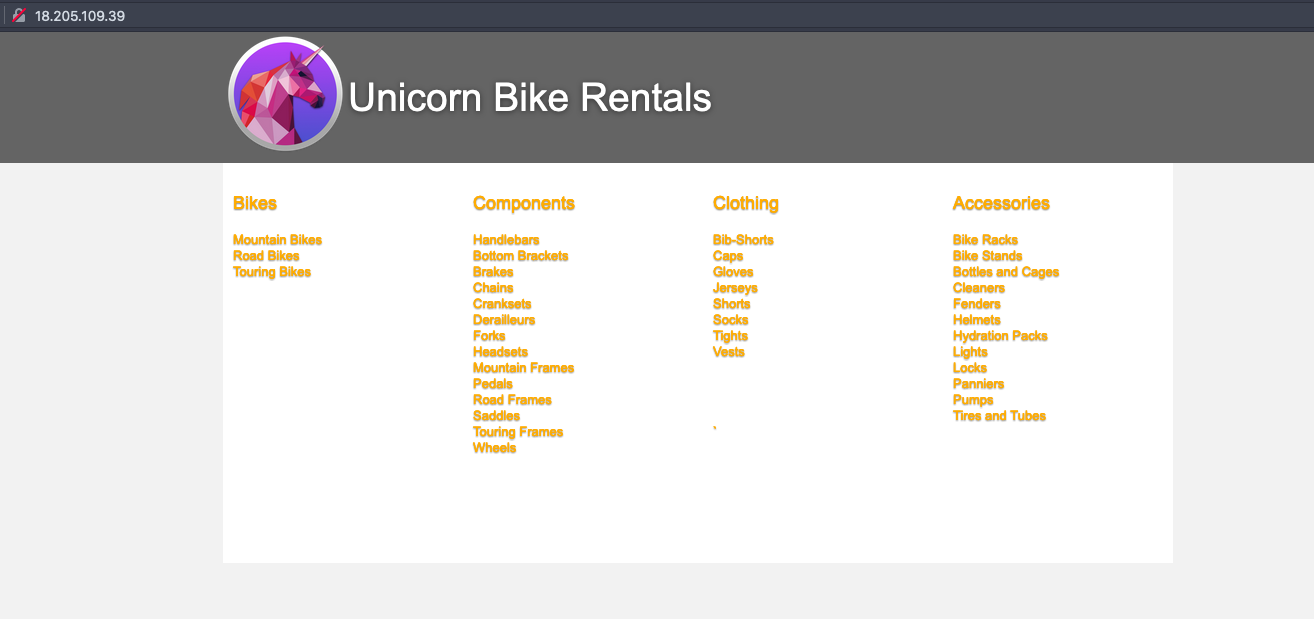Choose Touring Frames
This screenshot has width=1314, height=619.
coord(518,432)
